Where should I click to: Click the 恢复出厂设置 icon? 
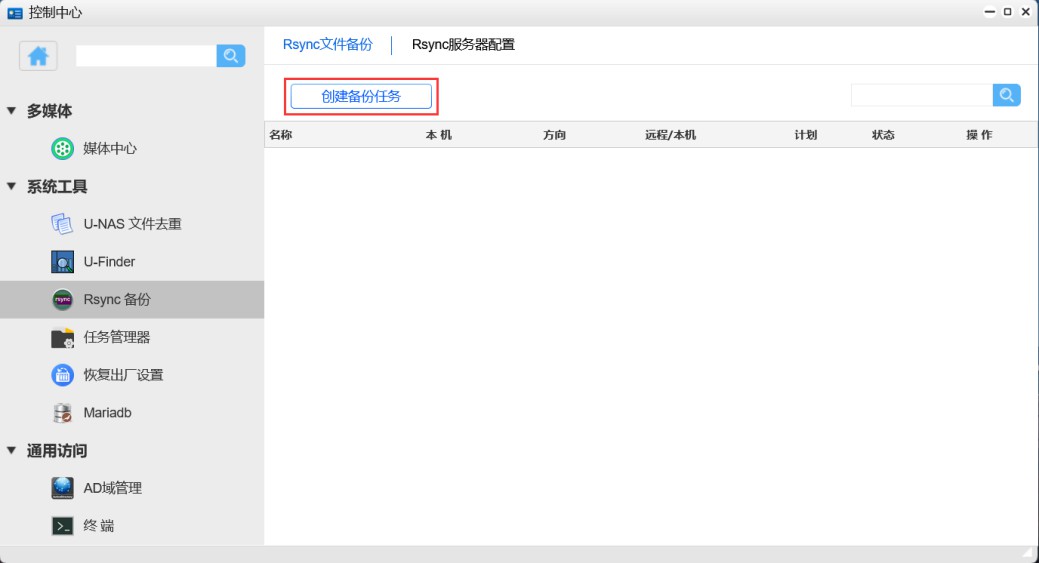tap(62, 375)
